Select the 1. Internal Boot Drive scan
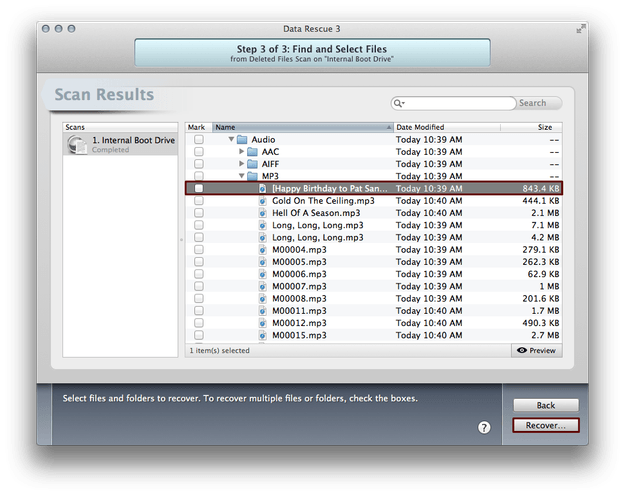This screenshot has height=496, width=625. [x=120, y=144]
